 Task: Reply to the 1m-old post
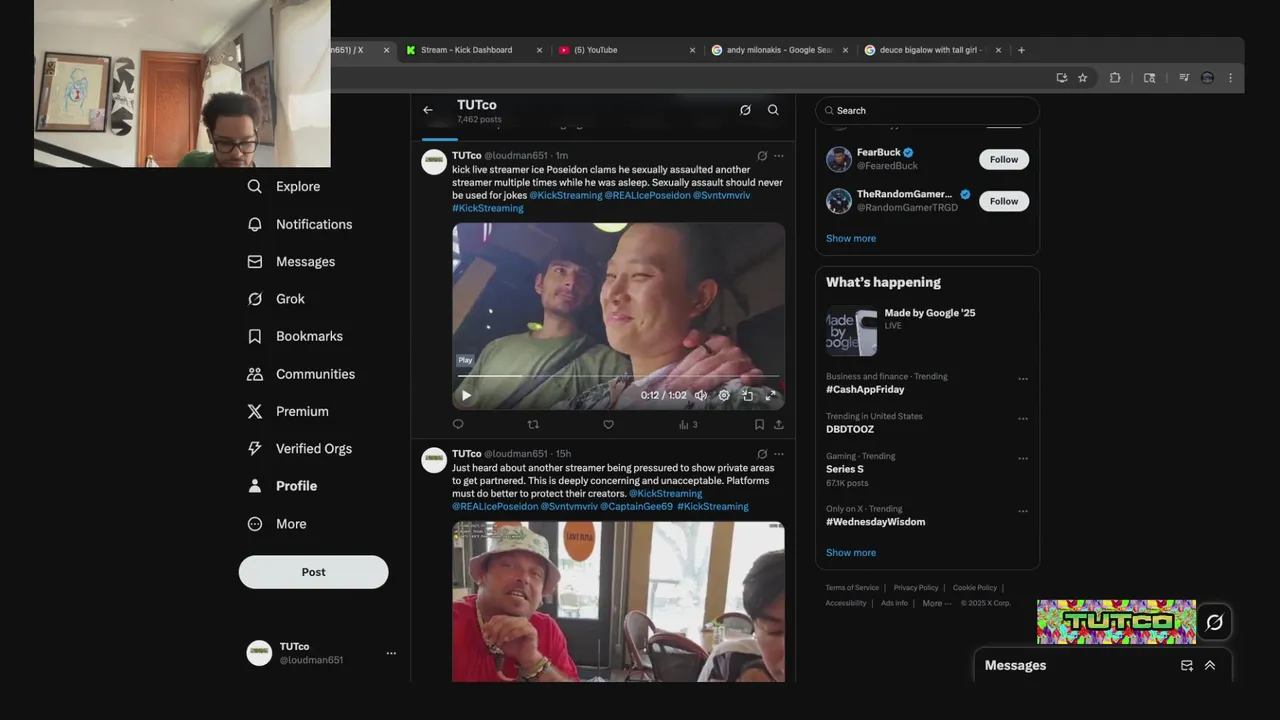pyautogui.click(x=458, y=424)
